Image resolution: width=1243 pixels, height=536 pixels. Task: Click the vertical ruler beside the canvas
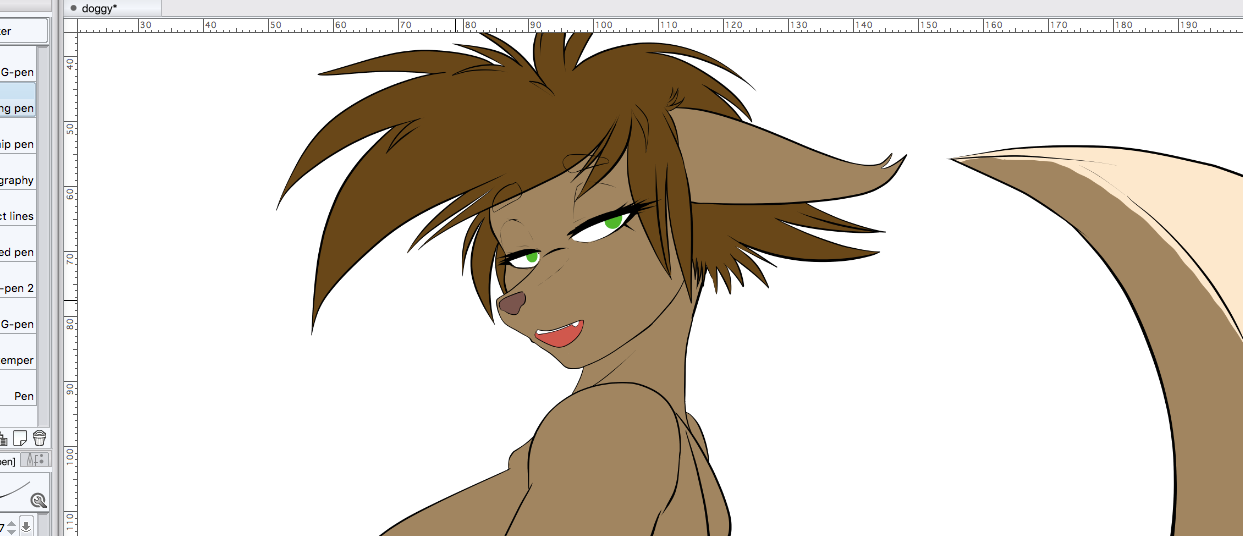(70, 284)
